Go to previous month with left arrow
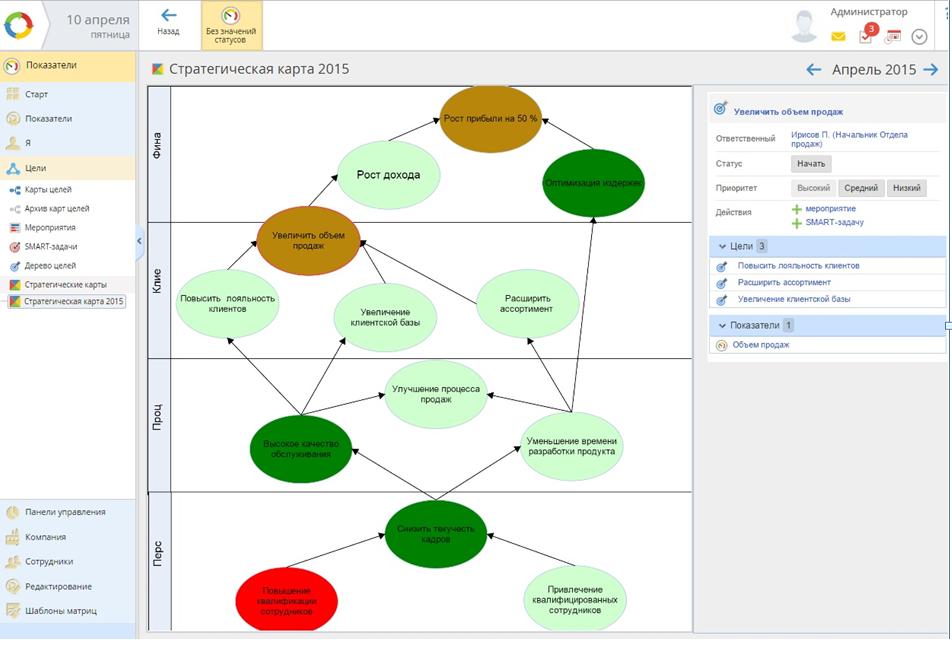 point(814,70)
